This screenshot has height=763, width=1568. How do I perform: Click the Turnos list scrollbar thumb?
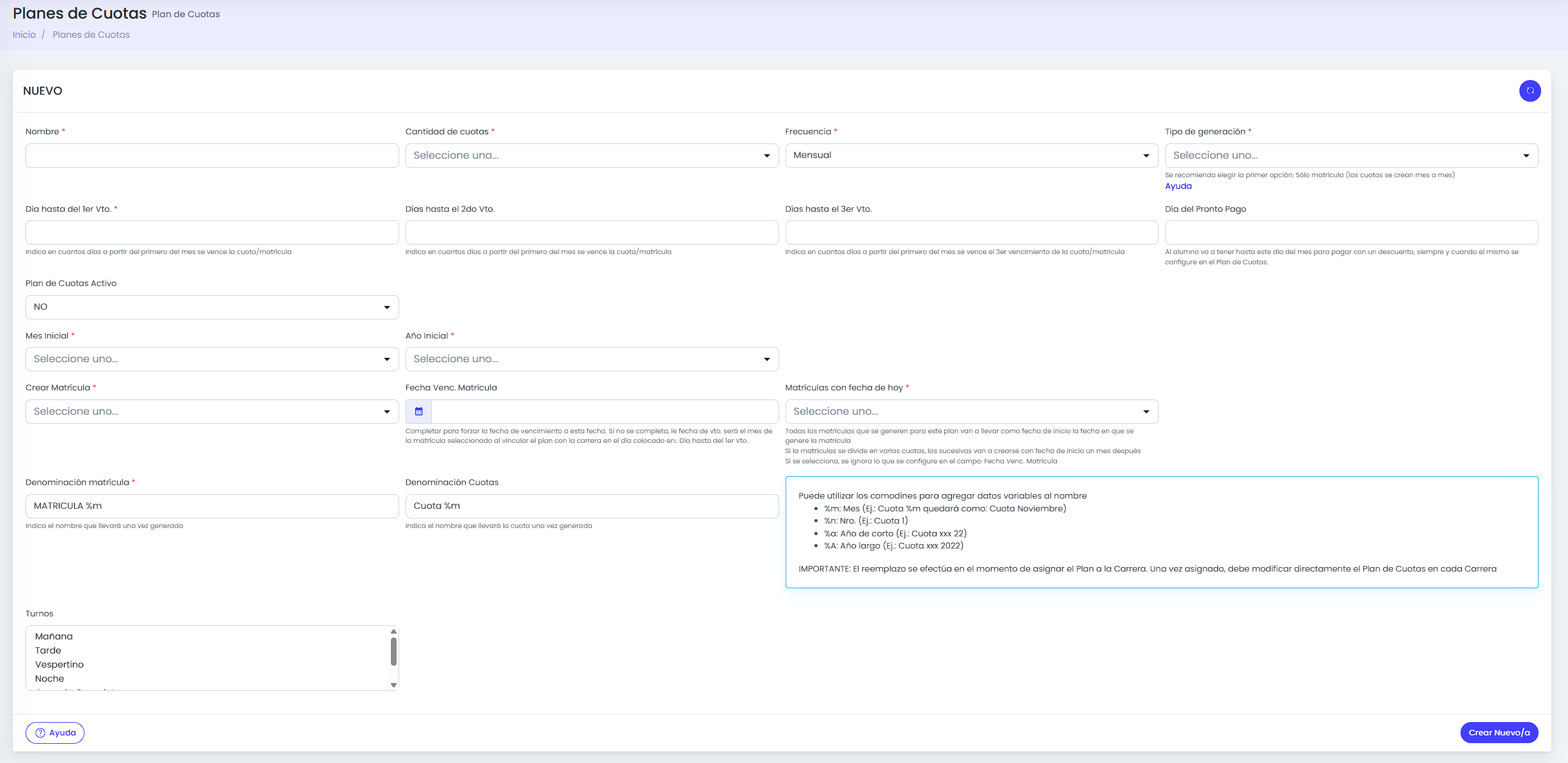[393, 652]
